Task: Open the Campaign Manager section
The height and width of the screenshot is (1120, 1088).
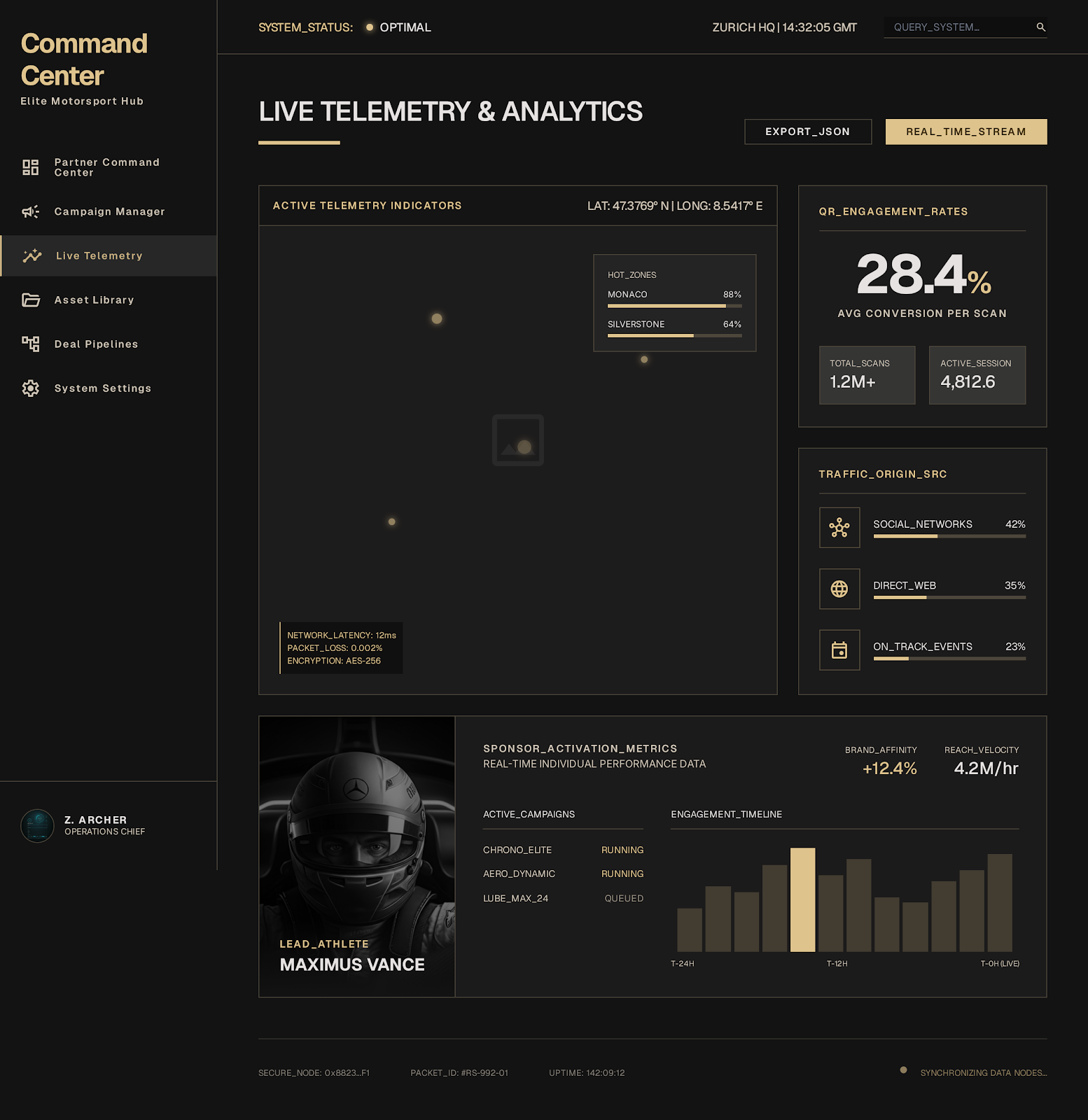Action: (x=109, y=211)
